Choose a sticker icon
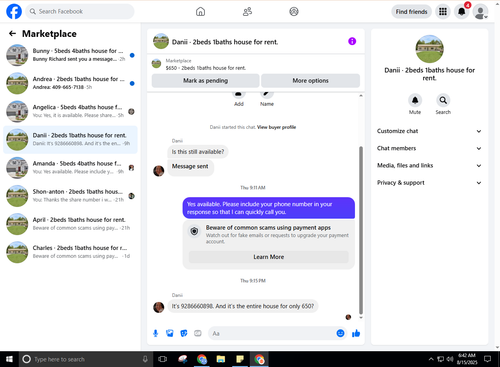Image resolution: width=500 pixels, height=367 pixels. tap(184, 333)
